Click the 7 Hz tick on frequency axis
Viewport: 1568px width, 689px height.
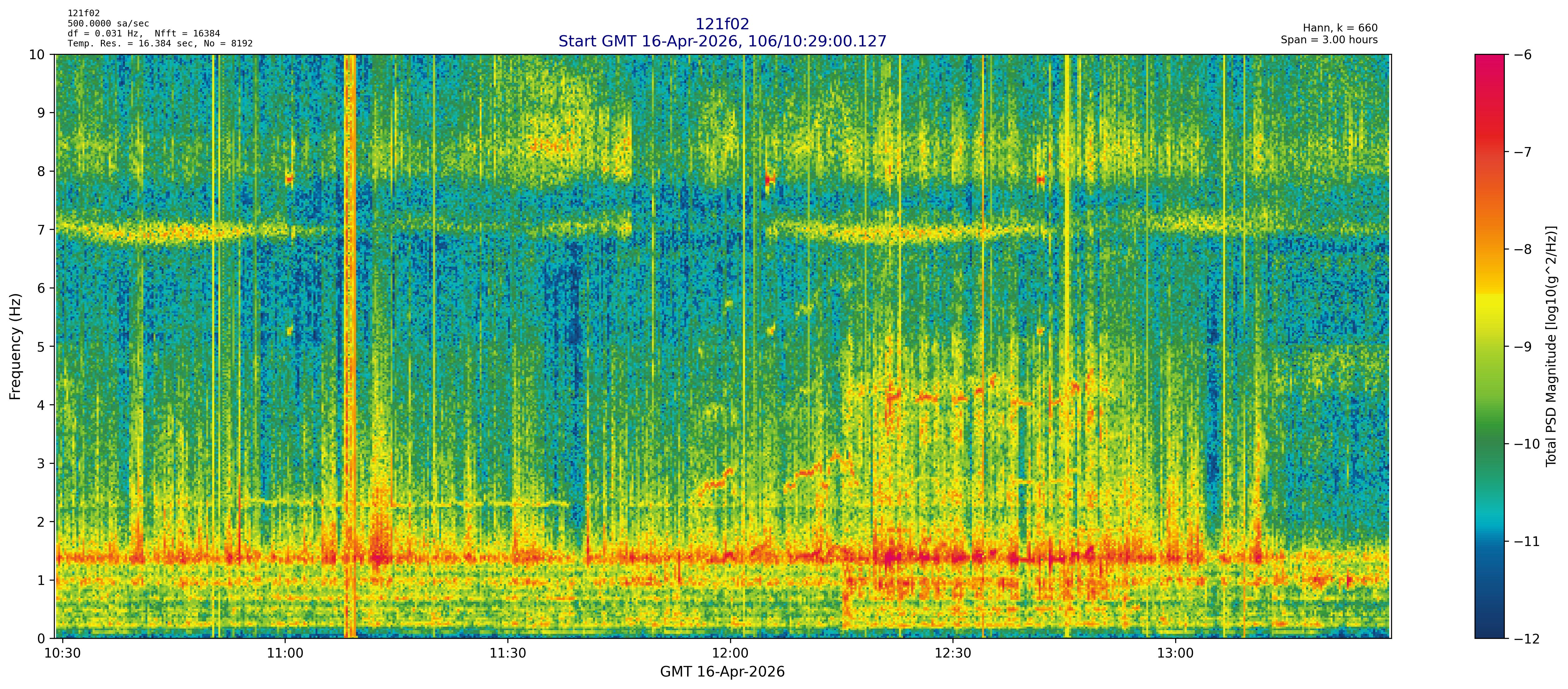point(41,230)
